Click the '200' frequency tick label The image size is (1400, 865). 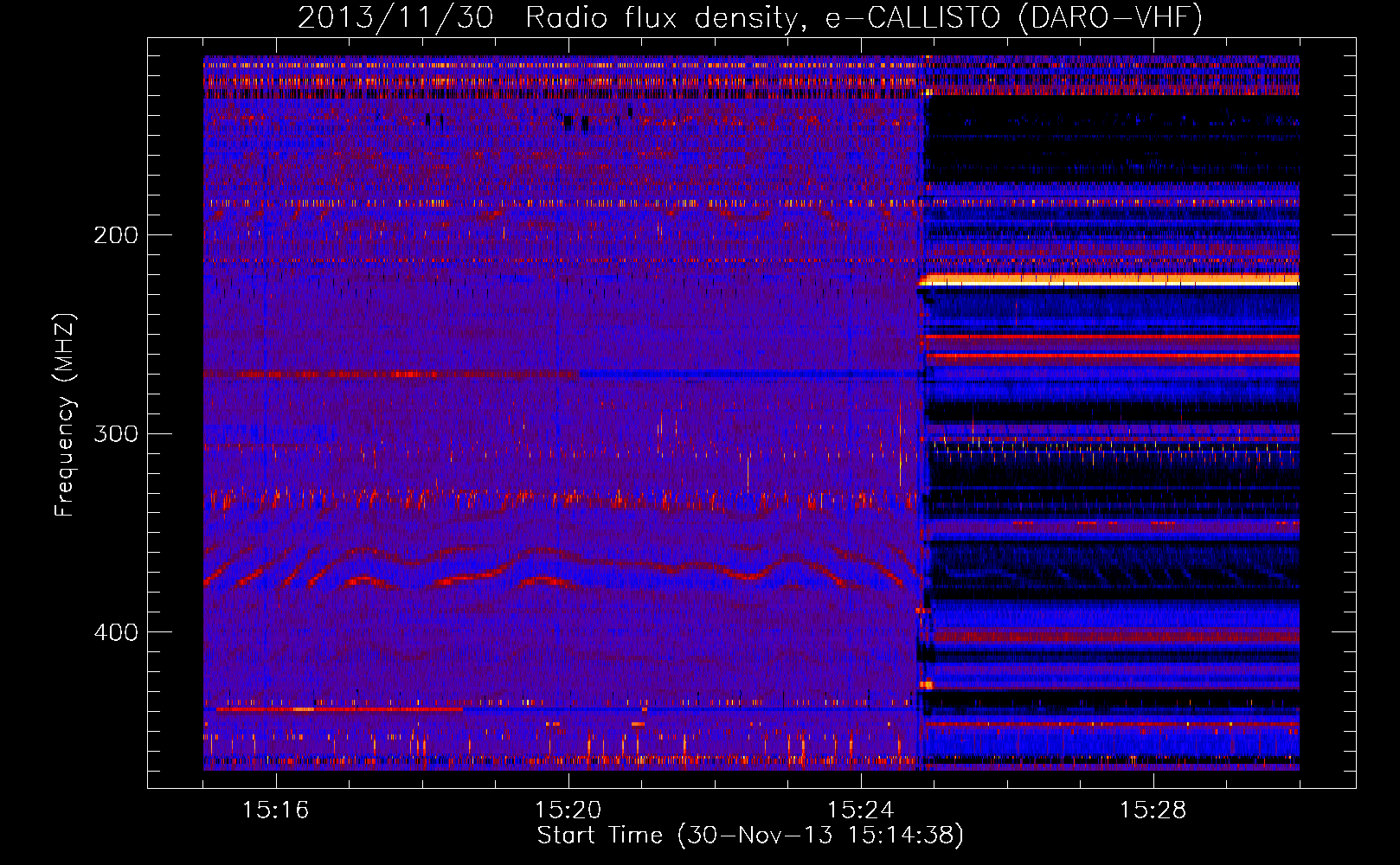point(116,235)
